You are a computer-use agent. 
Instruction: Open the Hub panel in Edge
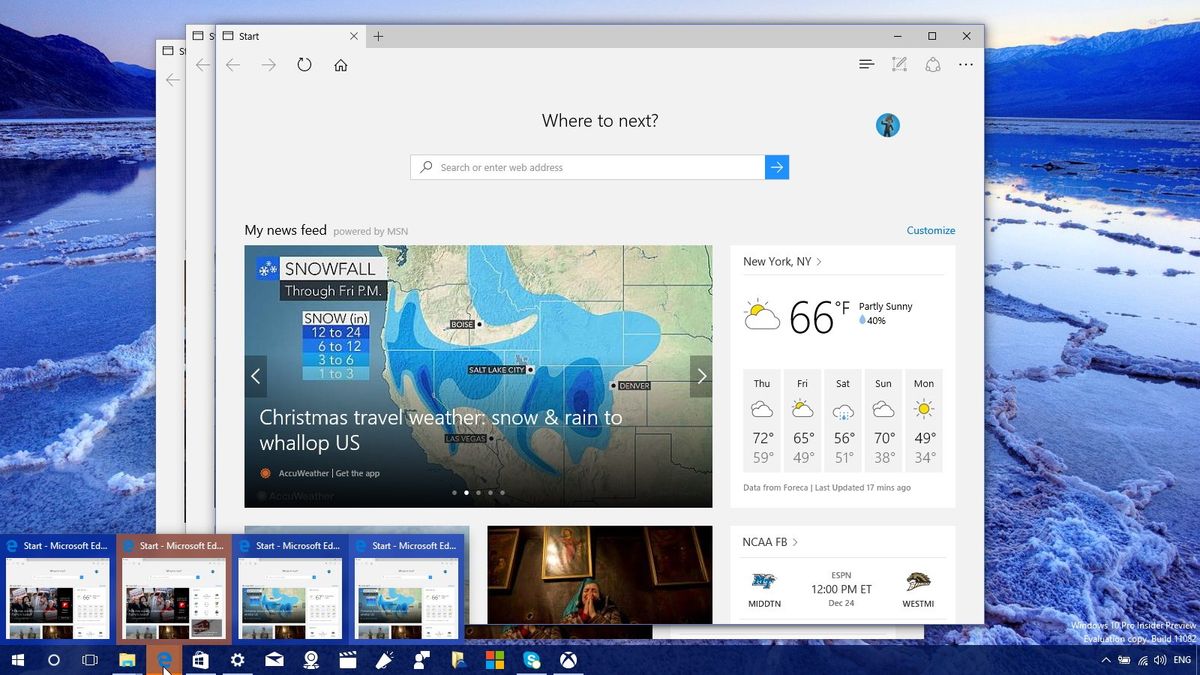coord(866,64)
